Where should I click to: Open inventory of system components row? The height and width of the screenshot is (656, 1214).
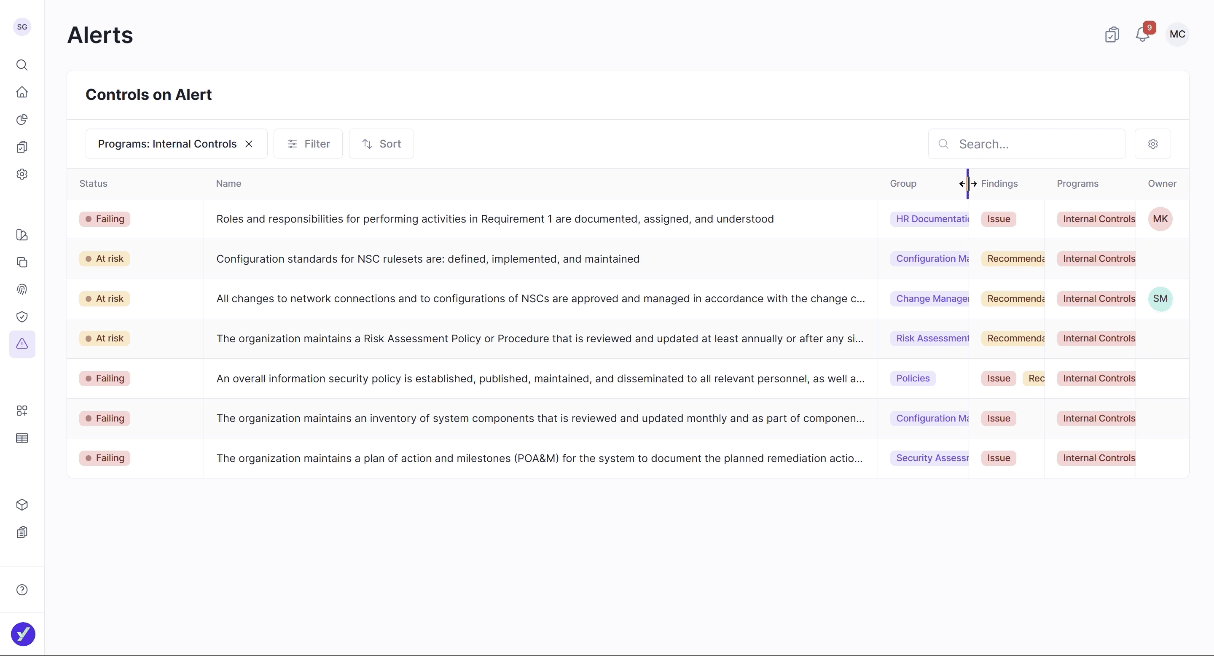coord(628,419)
